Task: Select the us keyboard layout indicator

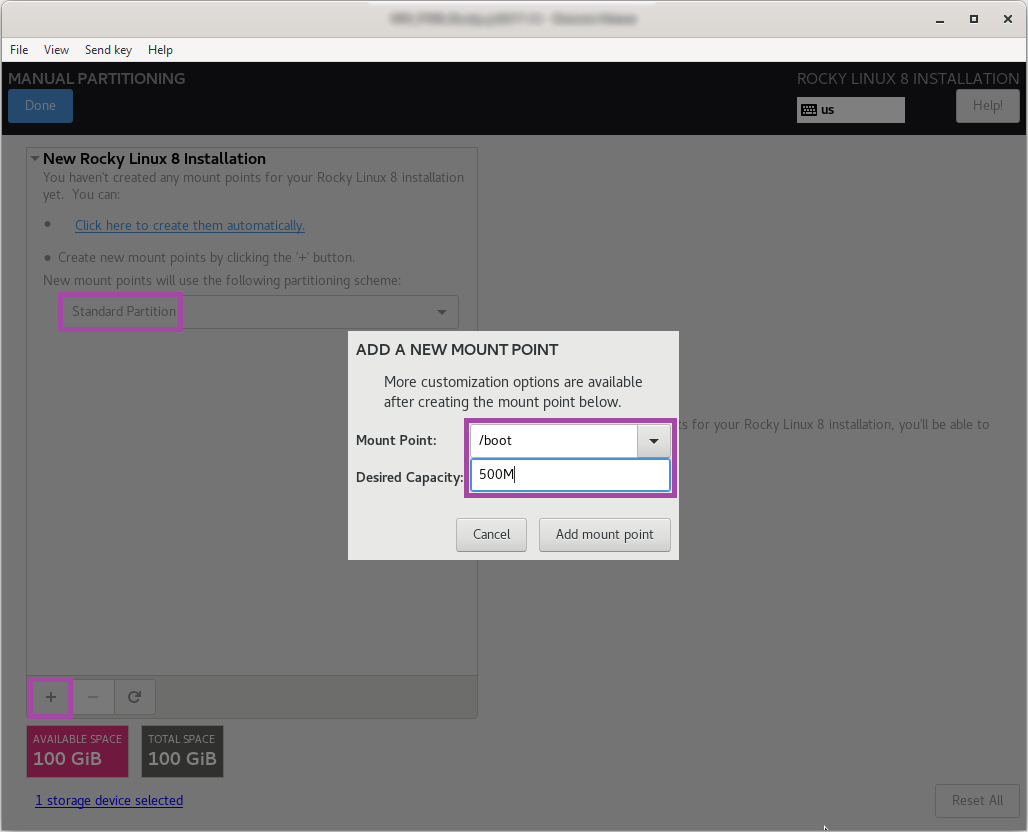Action: pyautogui.click(x=850, y=109)
